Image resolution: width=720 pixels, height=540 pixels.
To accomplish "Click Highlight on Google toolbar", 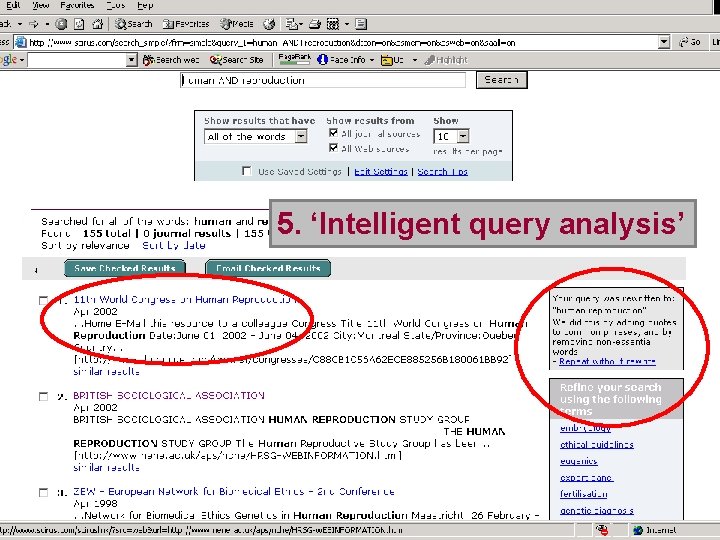I will [x=446, y=60].
